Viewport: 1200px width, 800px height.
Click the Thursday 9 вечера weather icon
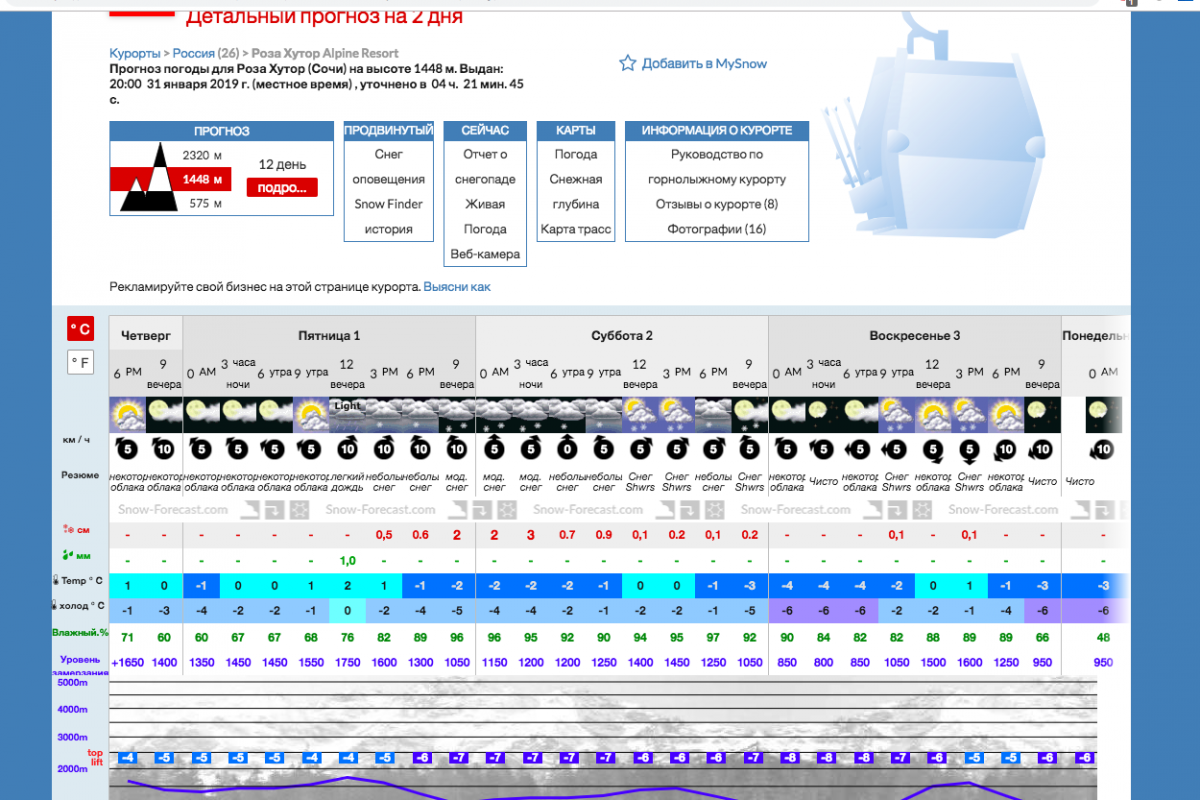point(164,414)
